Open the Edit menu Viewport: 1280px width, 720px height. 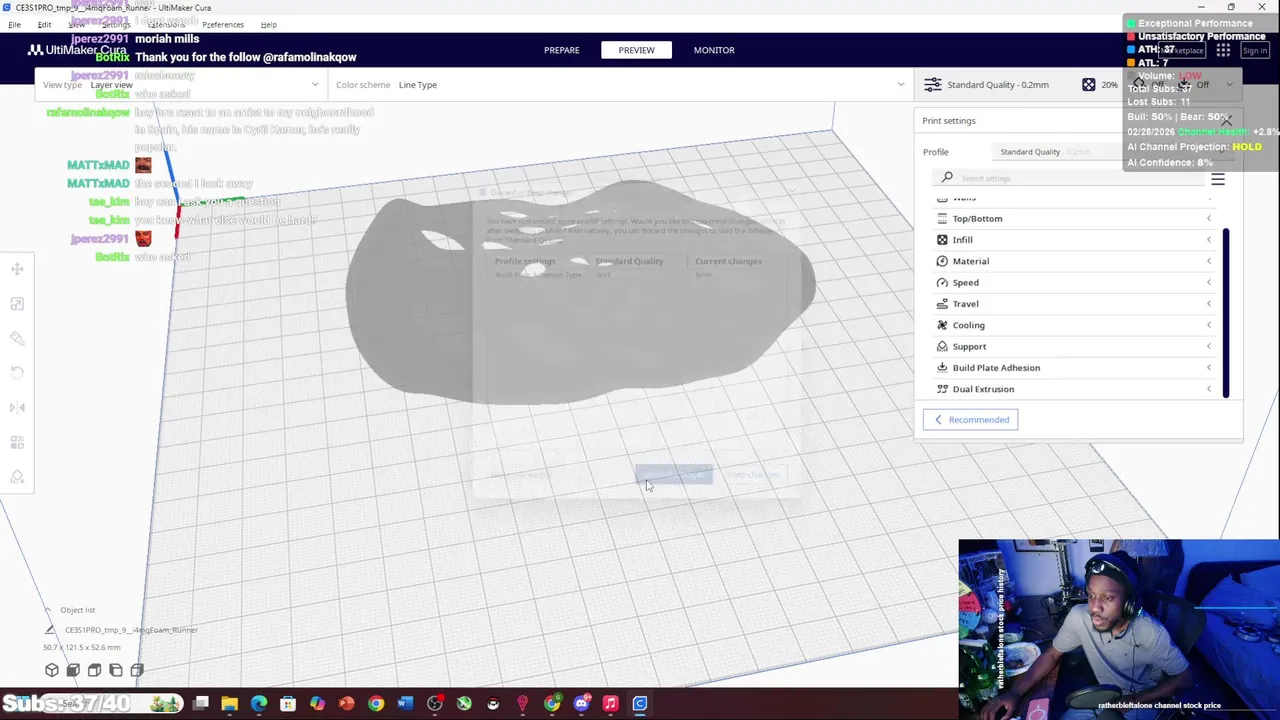44,24
